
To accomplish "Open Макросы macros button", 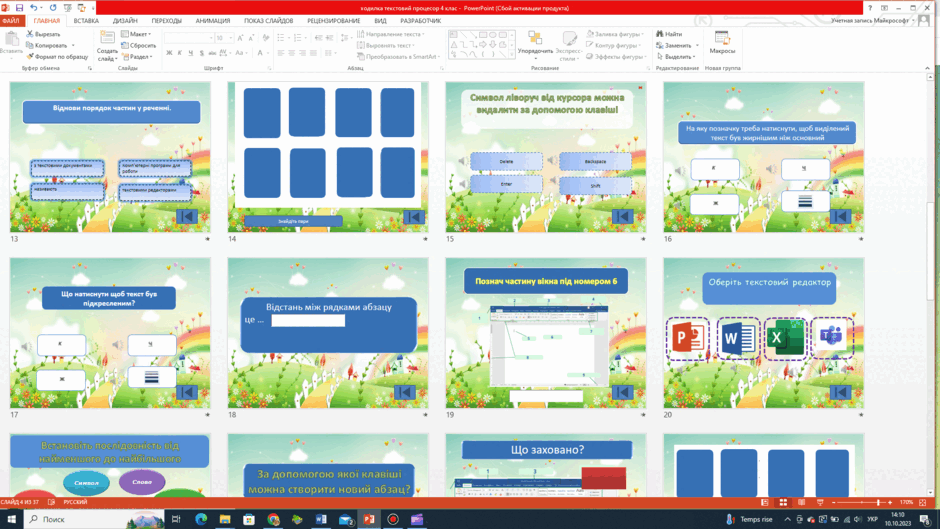I will coord(722,43).
